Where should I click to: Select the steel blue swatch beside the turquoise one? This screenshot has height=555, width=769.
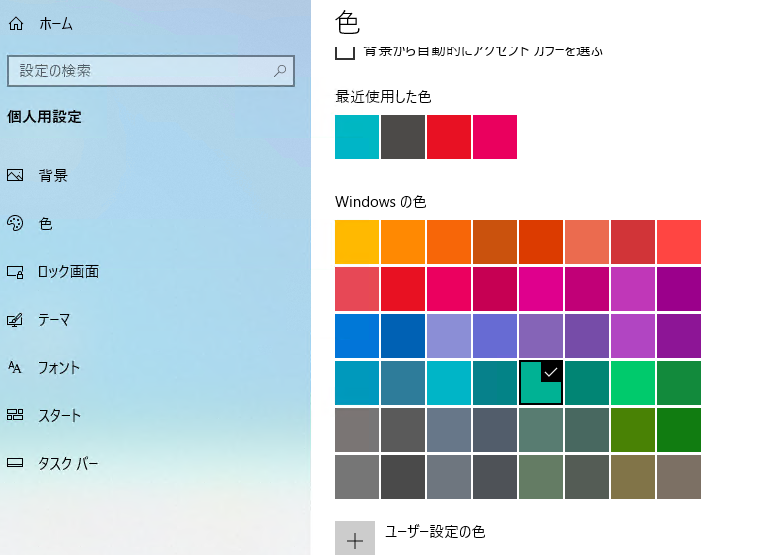click(403, 383)
